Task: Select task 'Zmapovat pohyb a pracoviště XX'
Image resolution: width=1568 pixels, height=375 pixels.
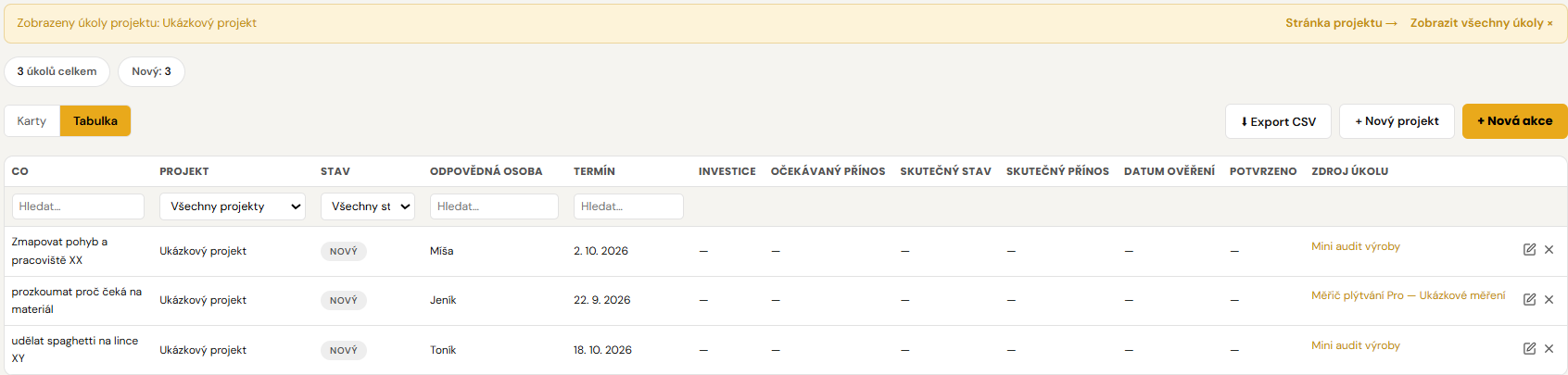Action: tap(59, 251)
